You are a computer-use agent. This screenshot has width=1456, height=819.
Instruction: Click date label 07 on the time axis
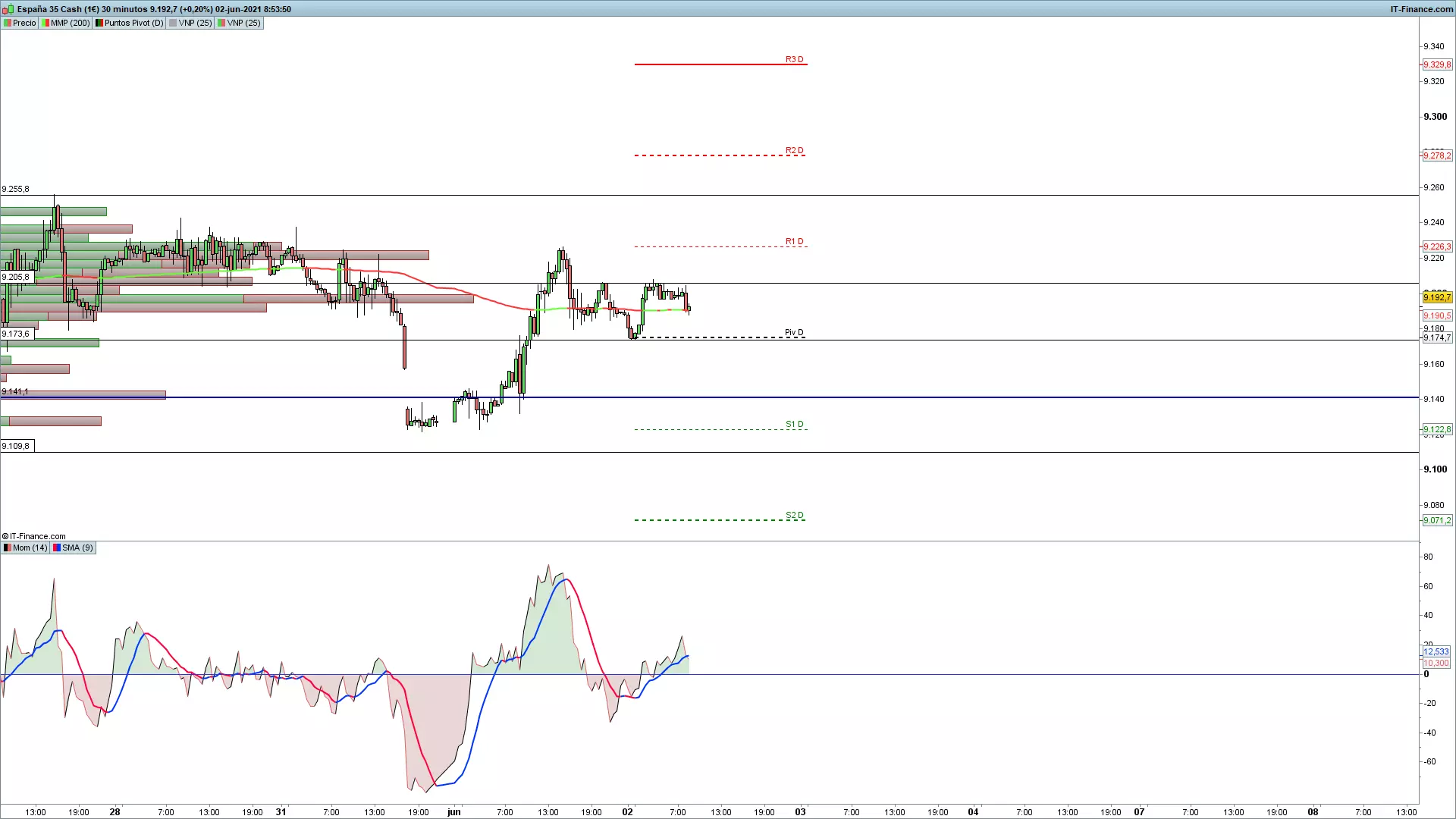(1139, 811)
